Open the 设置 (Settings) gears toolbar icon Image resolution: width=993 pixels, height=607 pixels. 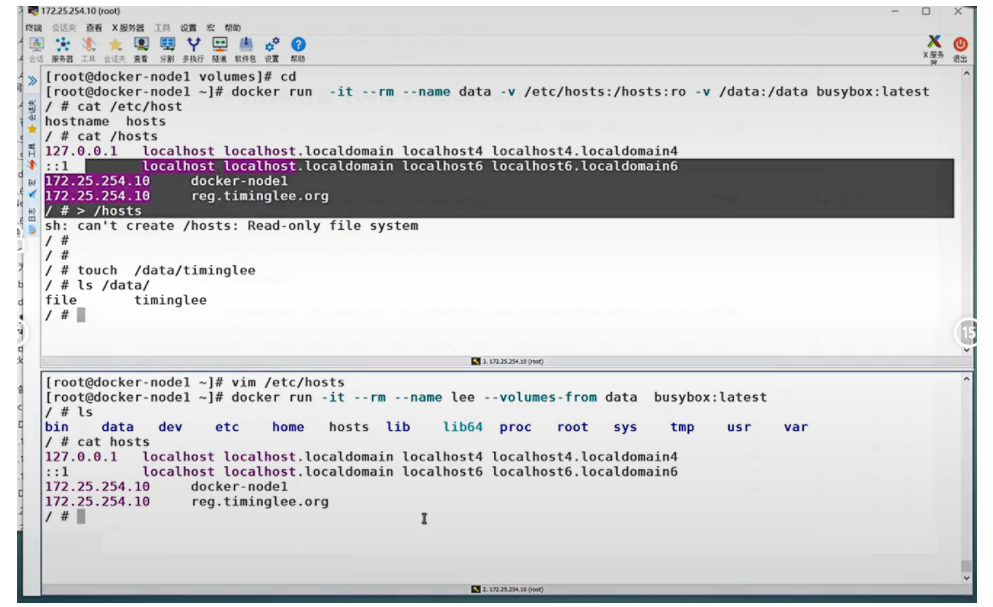pyautogui.click(x=272, y=49)
